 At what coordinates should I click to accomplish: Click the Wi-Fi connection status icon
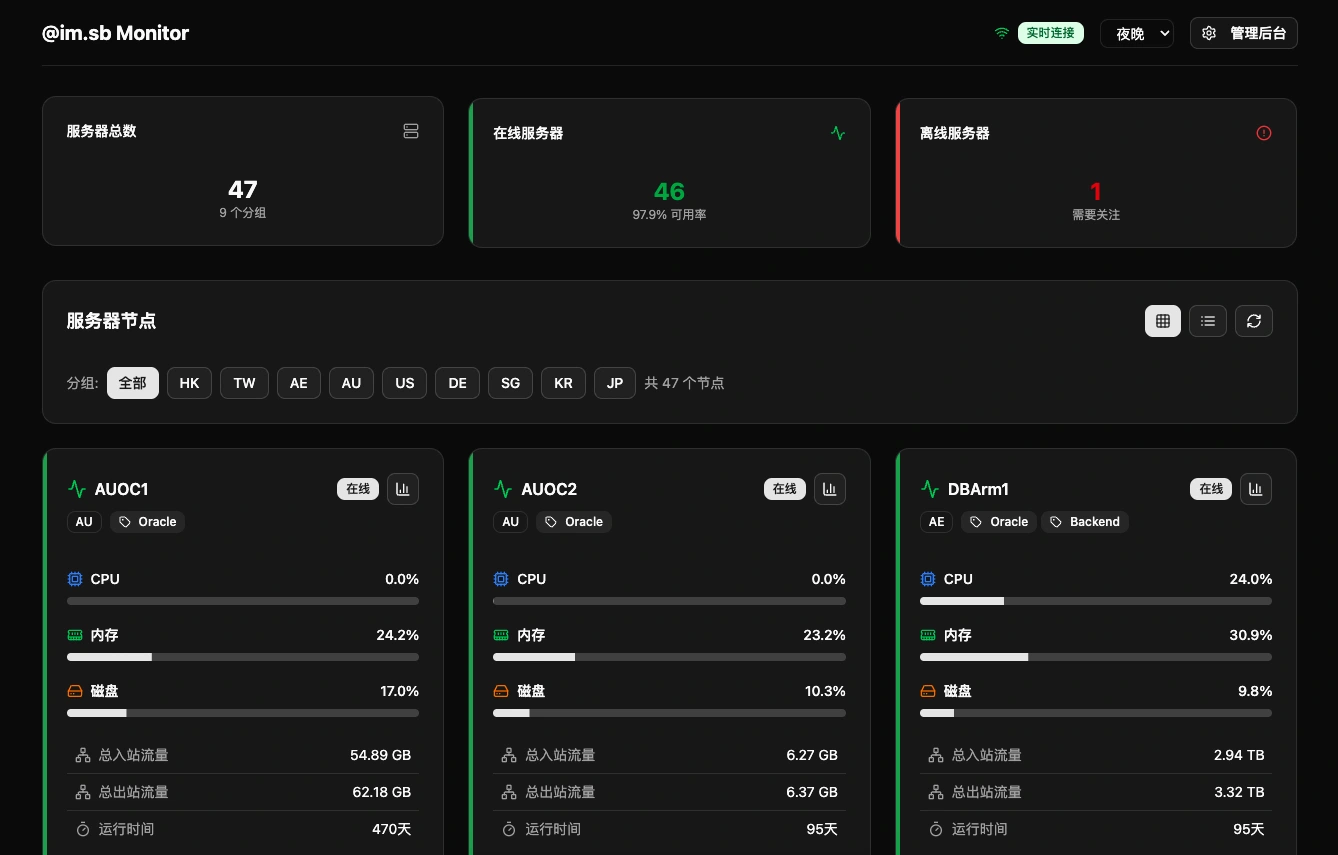1001,33
